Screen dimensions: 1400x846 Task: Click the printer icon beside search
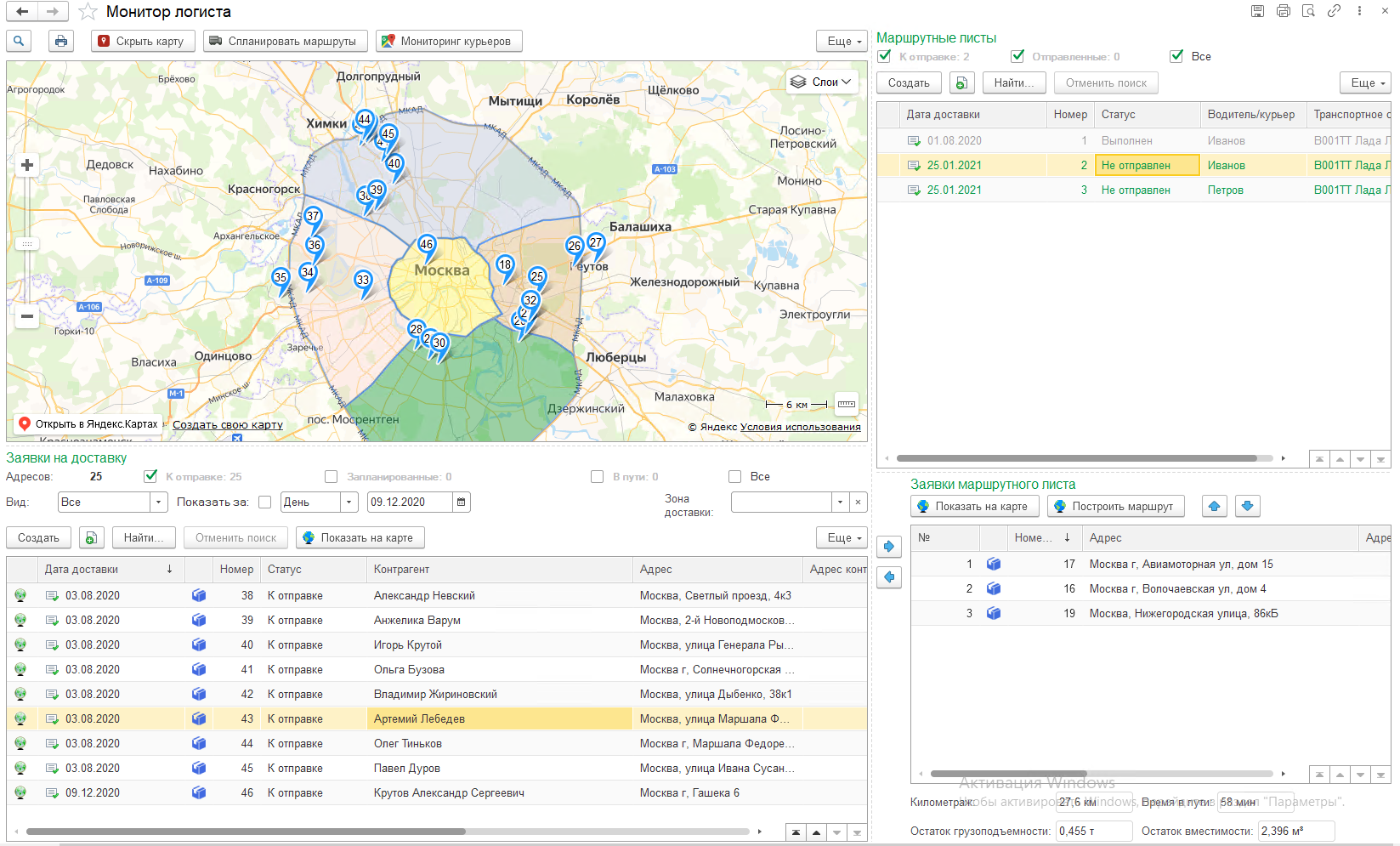[60, 41]
